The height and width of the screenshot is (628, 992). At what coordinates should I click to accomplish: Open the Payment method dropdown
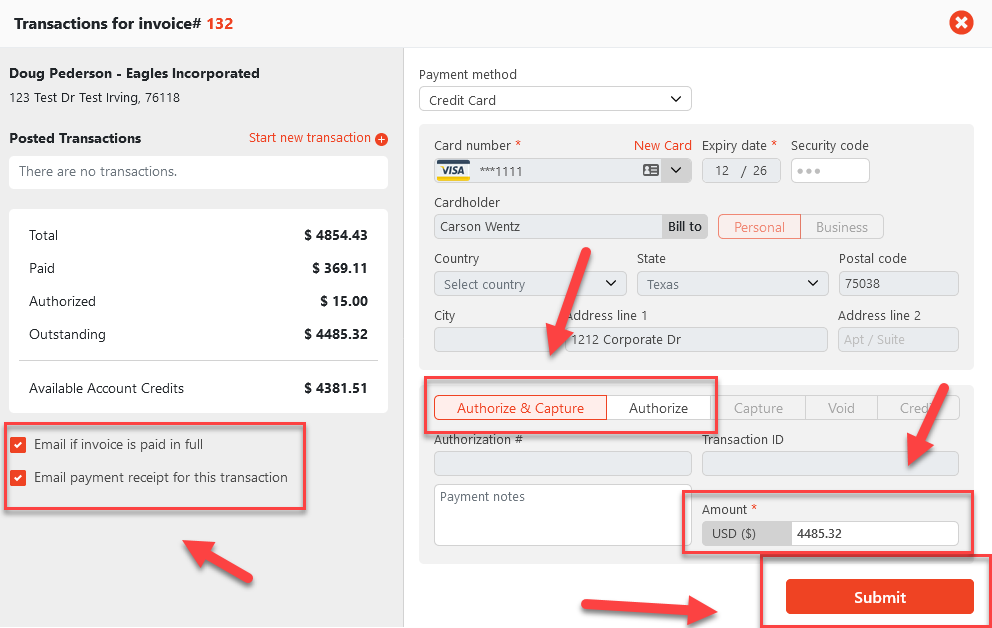point(555,100)
